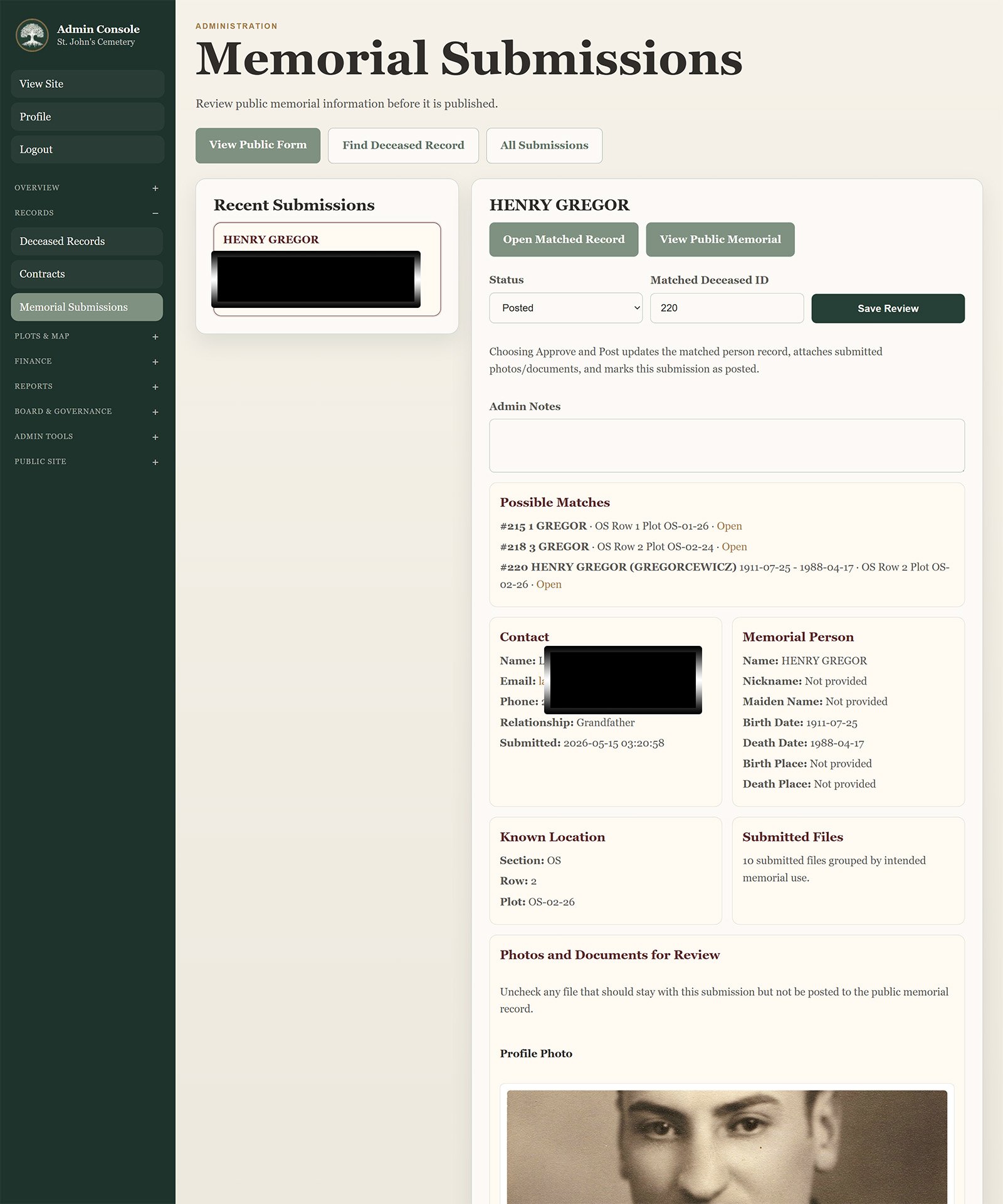Click the Recent Submissions heading
The image size is (1003, 1204).
tap(294, 205)
